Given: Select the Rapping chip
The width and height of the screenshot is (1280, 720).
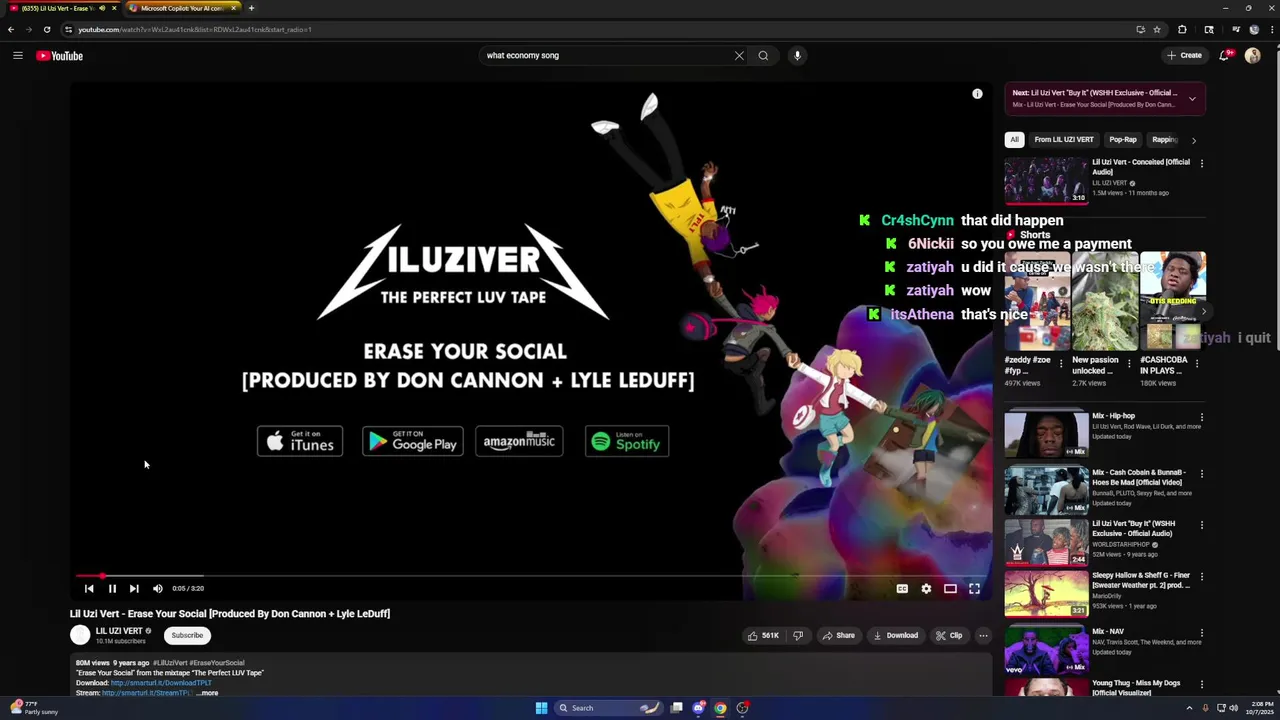Looking at the screenshot, I should point(1163,140).
